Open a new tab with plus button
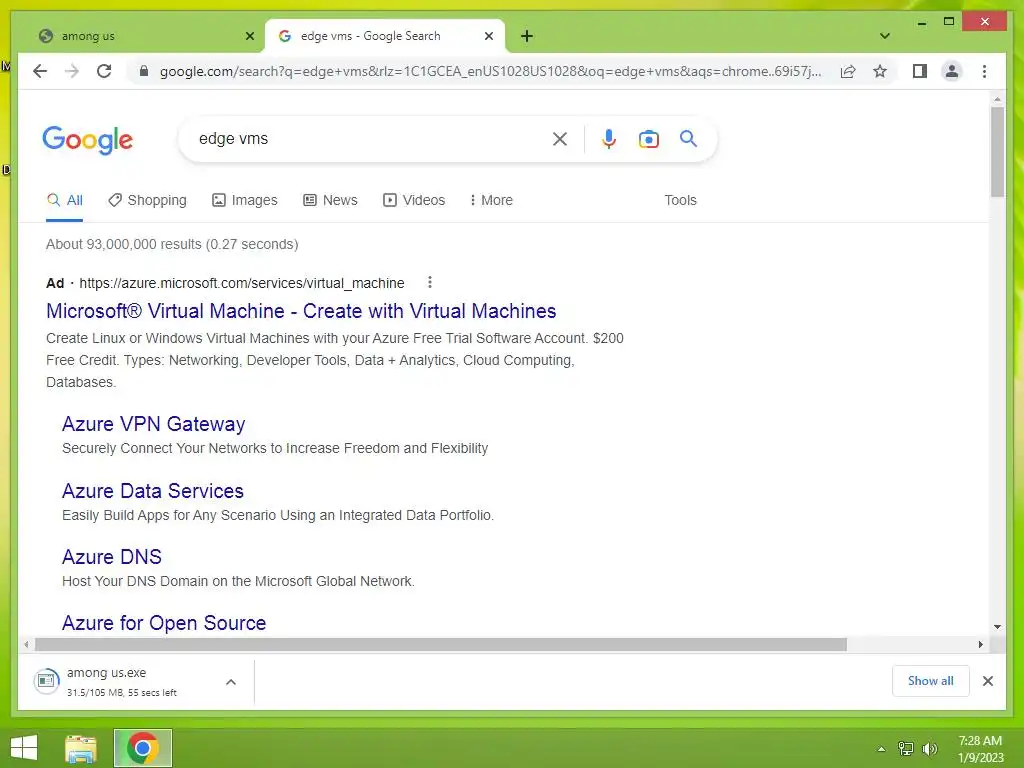The width and height of the screenshot is (1024, 768). pyautogui.click(x=527, y=36)
